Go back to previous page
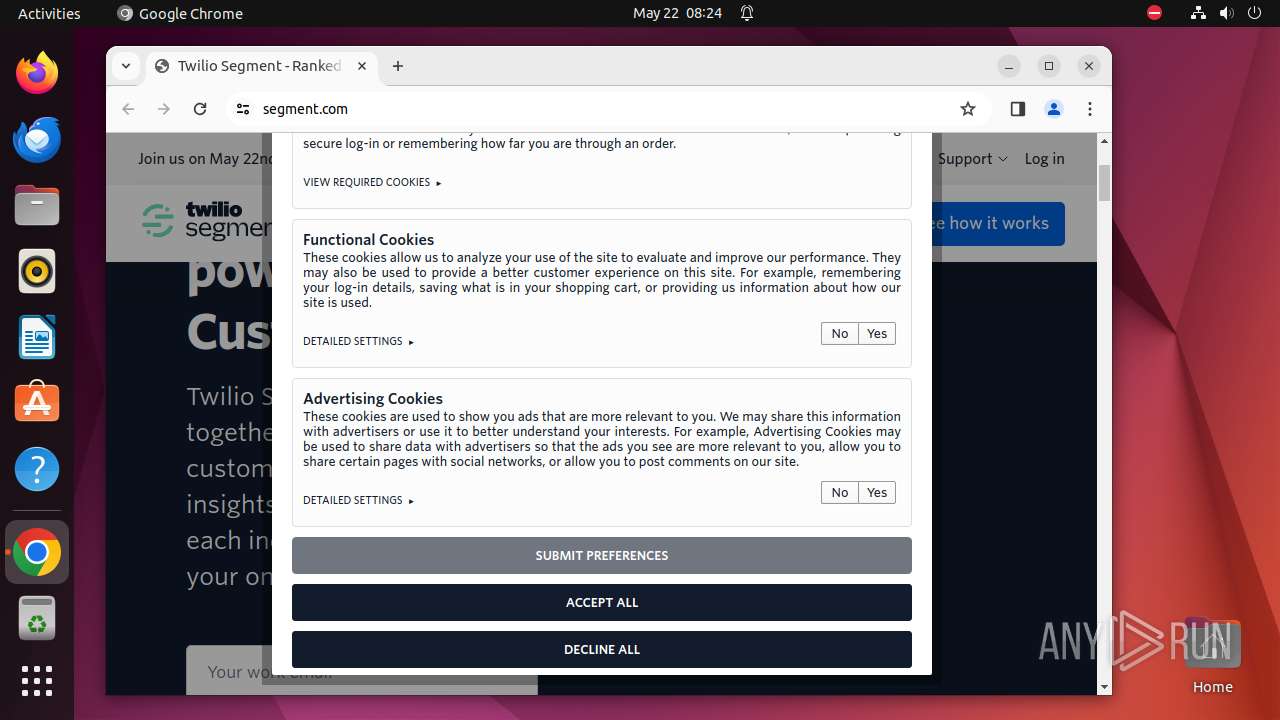Screen dimensions: 1280x720 (x=128, y=109)
